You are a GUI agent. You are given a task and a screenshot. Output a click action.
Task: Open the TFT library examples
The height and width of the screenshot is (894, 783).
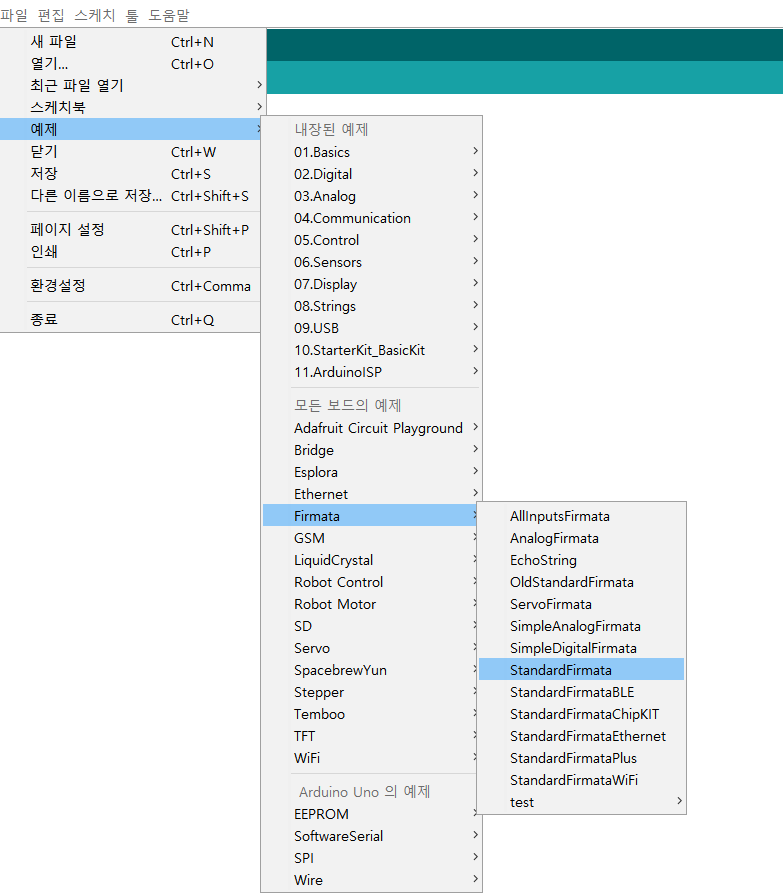pyautogui.click(x=370, y=736)
